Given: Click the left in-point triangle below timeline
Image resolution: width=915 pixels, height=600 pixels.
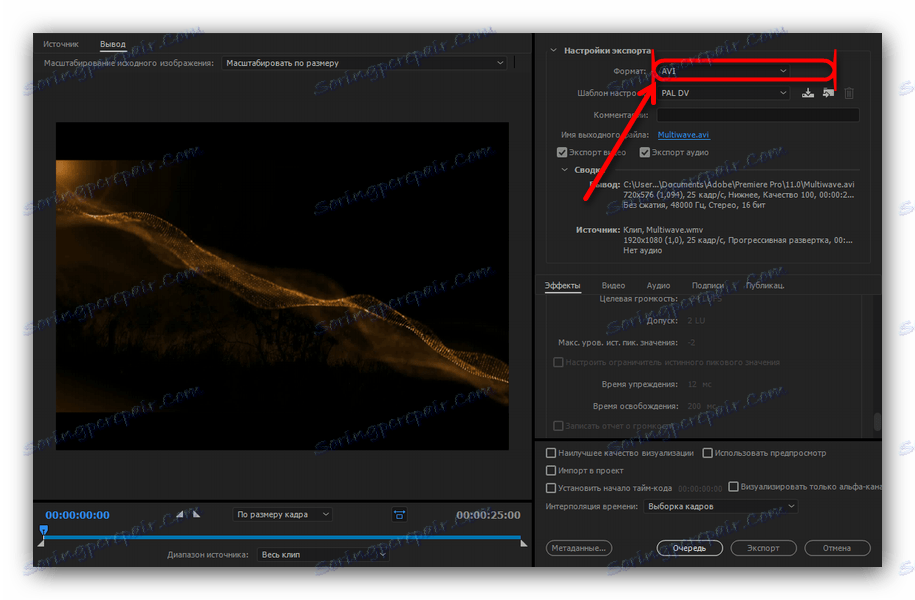Looking at the screenshot, I should (x=41, y=543).
